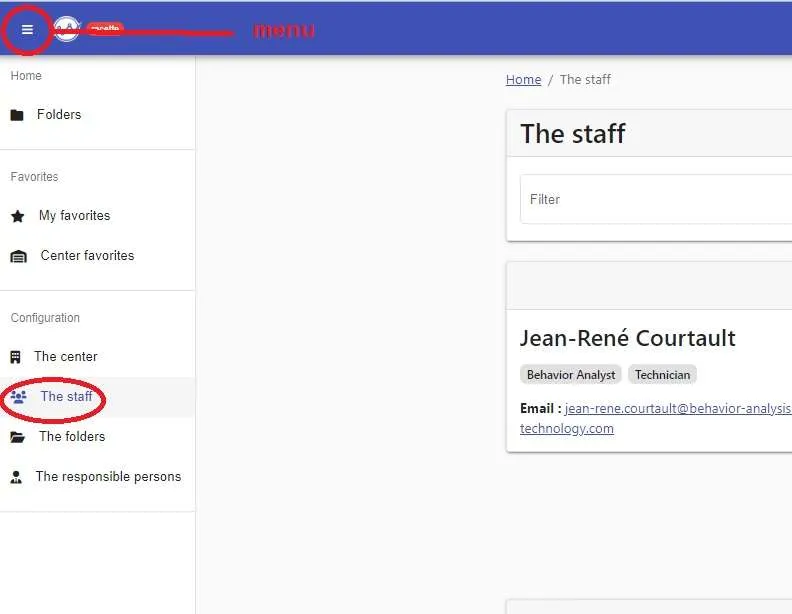Click the open folder icon beside The folders
This screenshot has width=792, height=614.
tap(18, 437)
